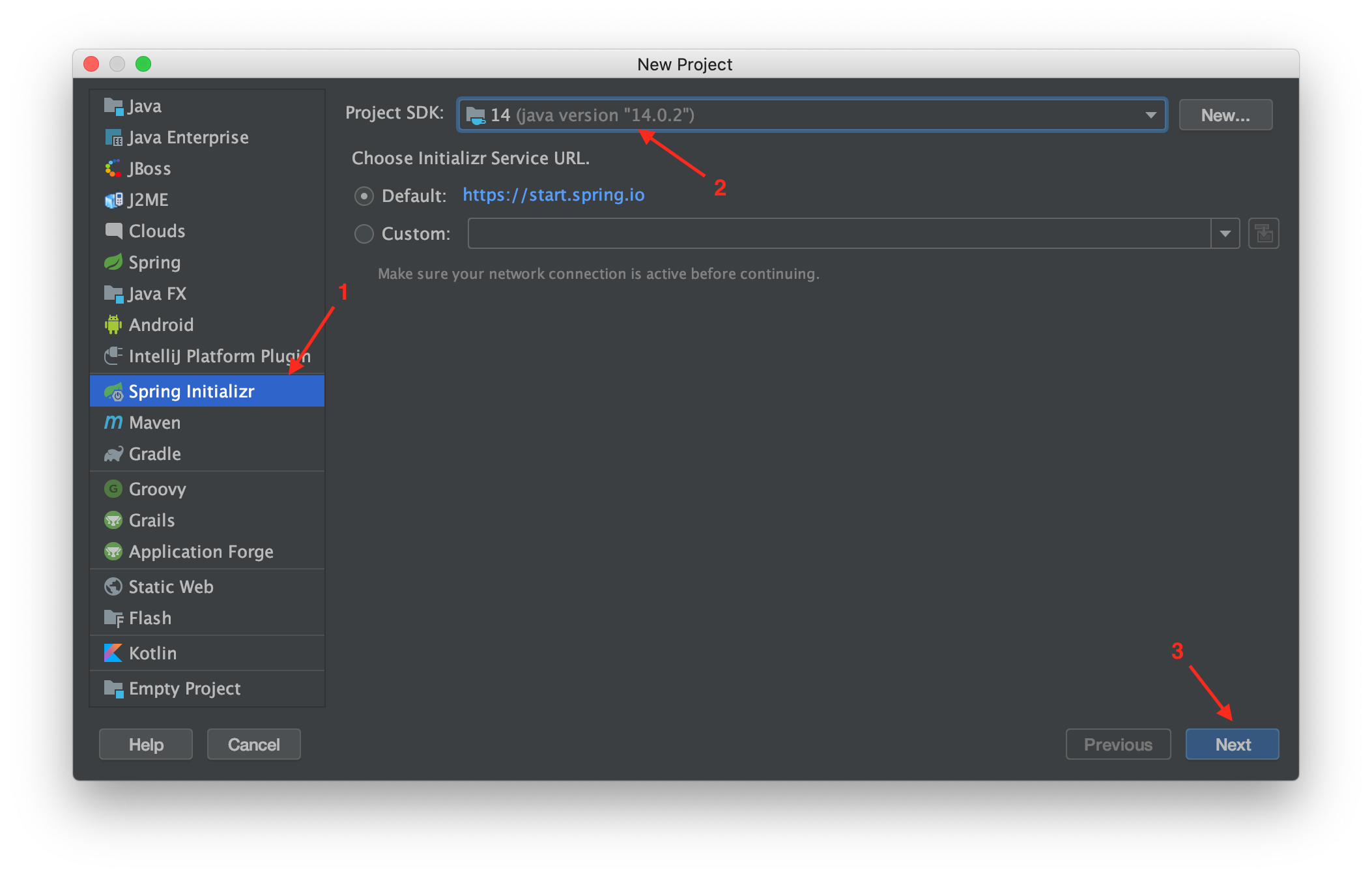This screenshot has width=1372, height=877.
Task: Select the Groovy label in the list
Action: pyautogui.click(x=158, y=489)
